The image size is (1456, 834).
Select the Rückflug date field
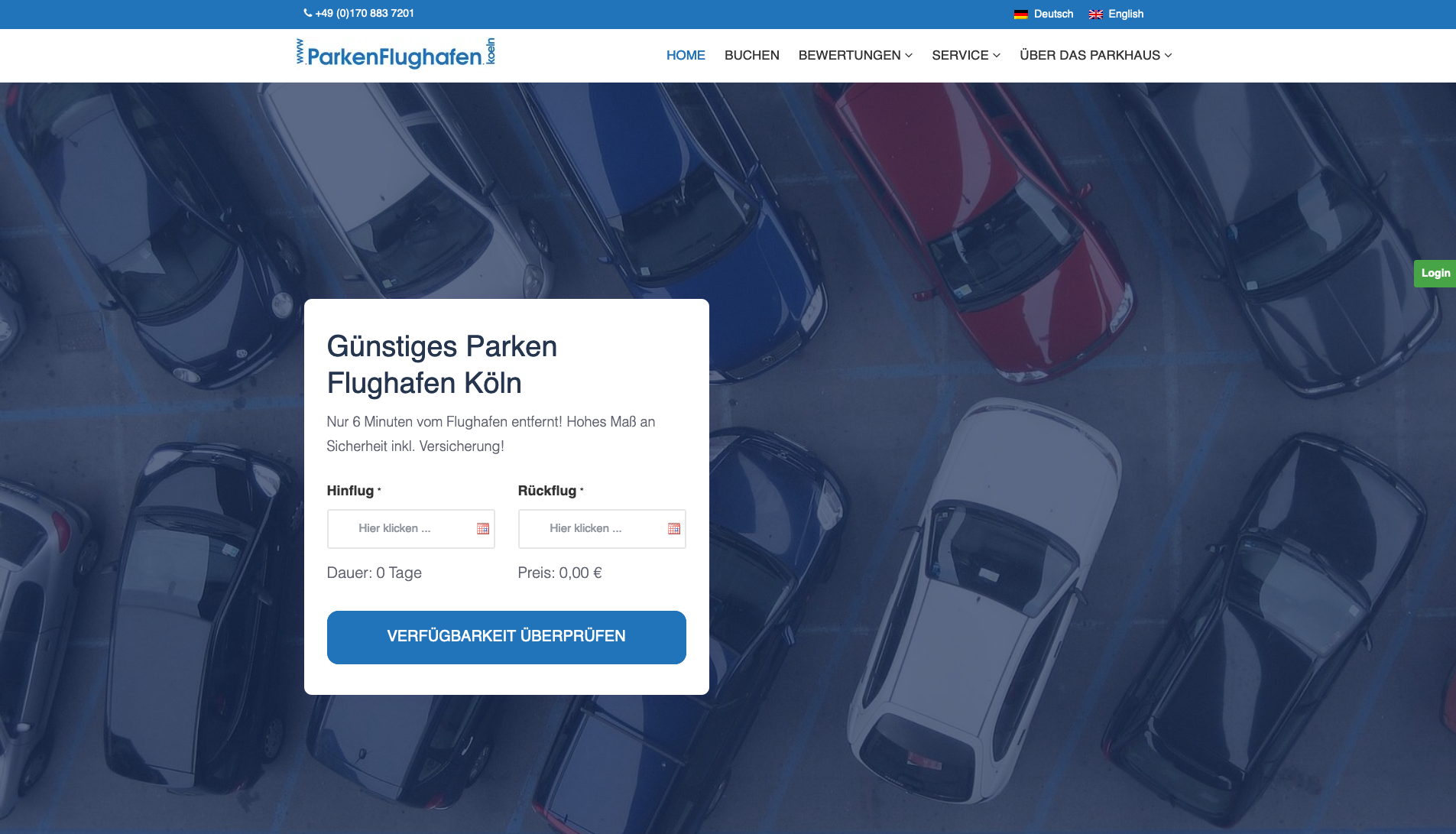coord(602,528)
